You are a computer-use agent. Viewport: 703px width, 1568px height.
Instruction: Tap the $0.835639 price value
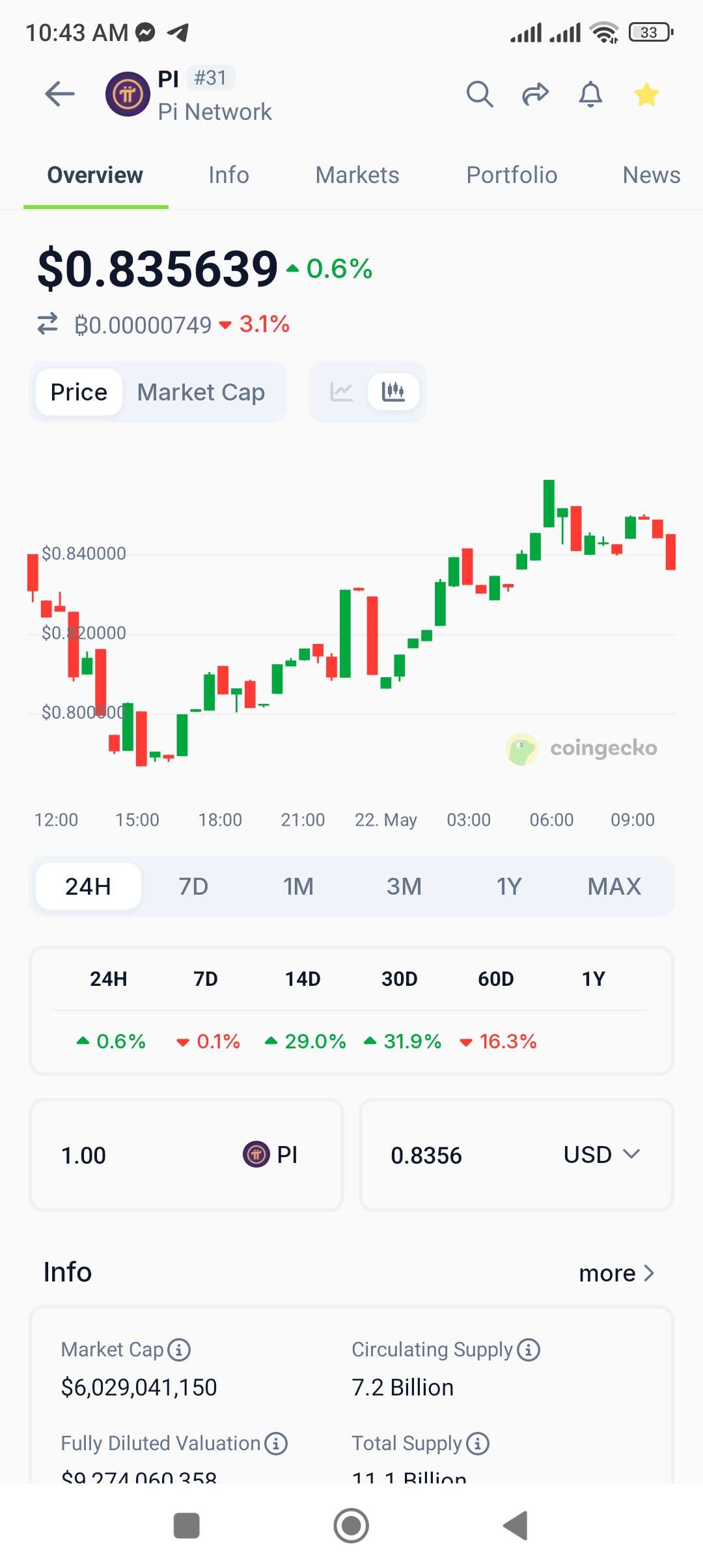click(x=158, y=269)
